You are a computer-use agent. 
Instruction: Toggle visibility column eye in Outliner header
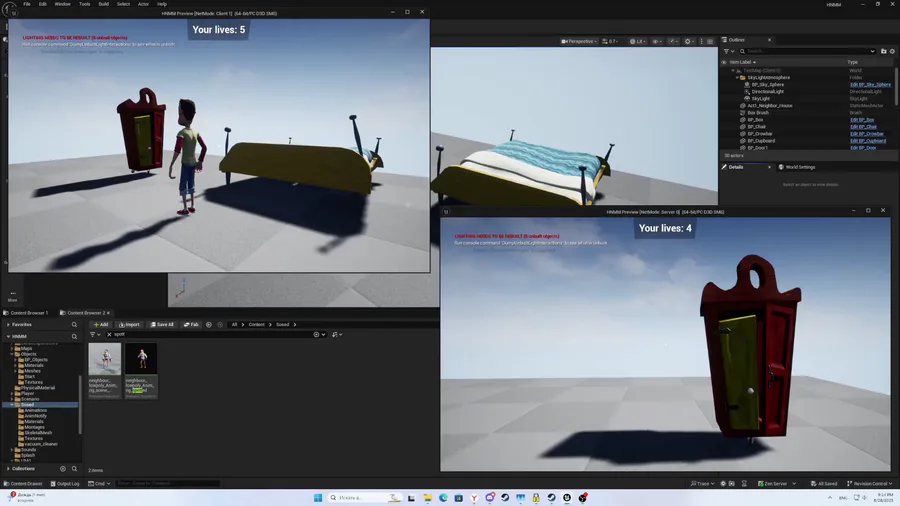pos(724,62)
